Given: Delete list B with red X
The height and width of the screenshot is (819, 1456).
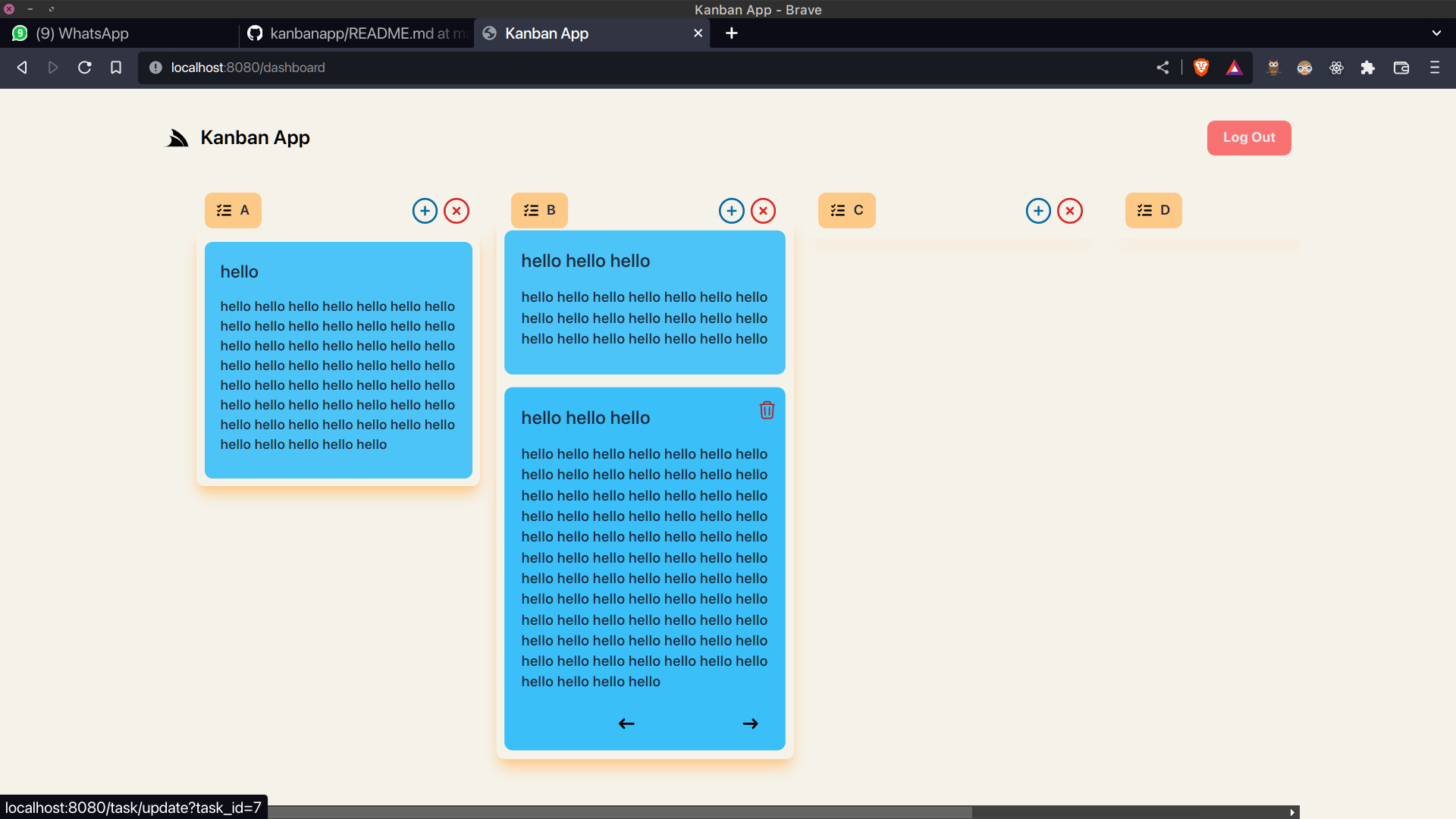Looking at the screenshot, I should (763, 211).
